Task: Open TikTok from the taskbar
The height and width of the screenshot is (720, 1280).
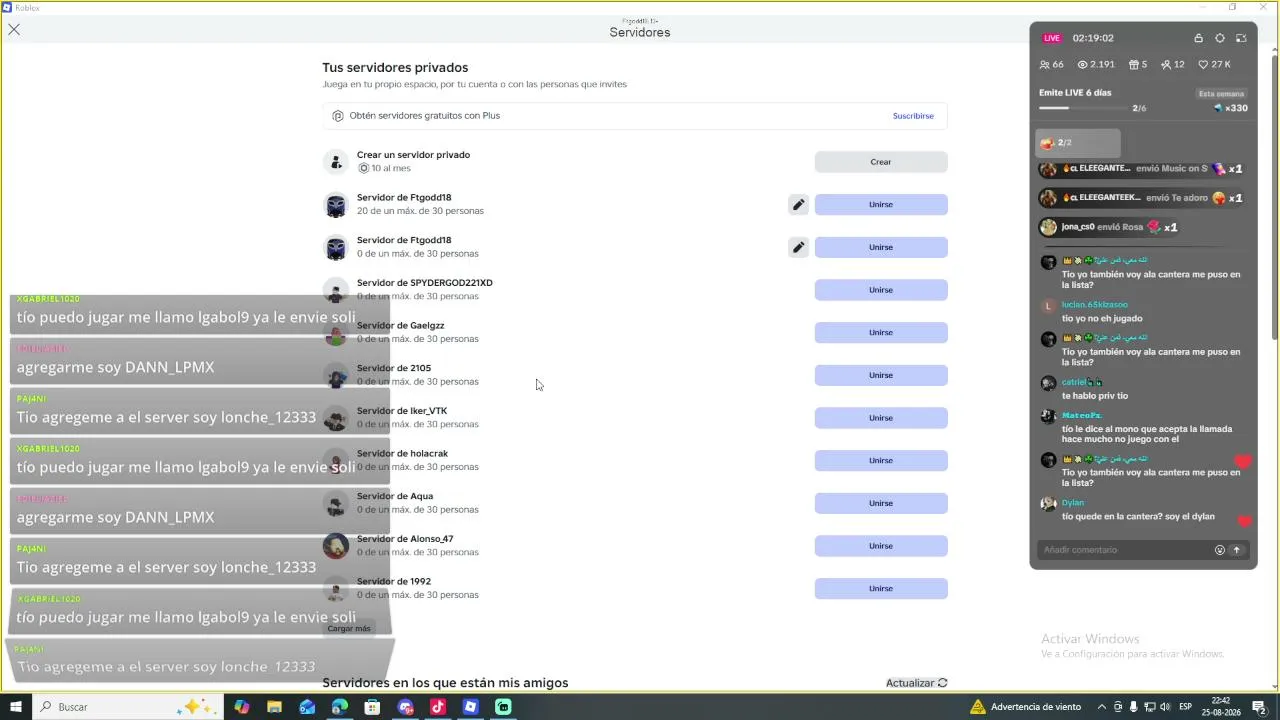Action: click(x=438, y=707)
